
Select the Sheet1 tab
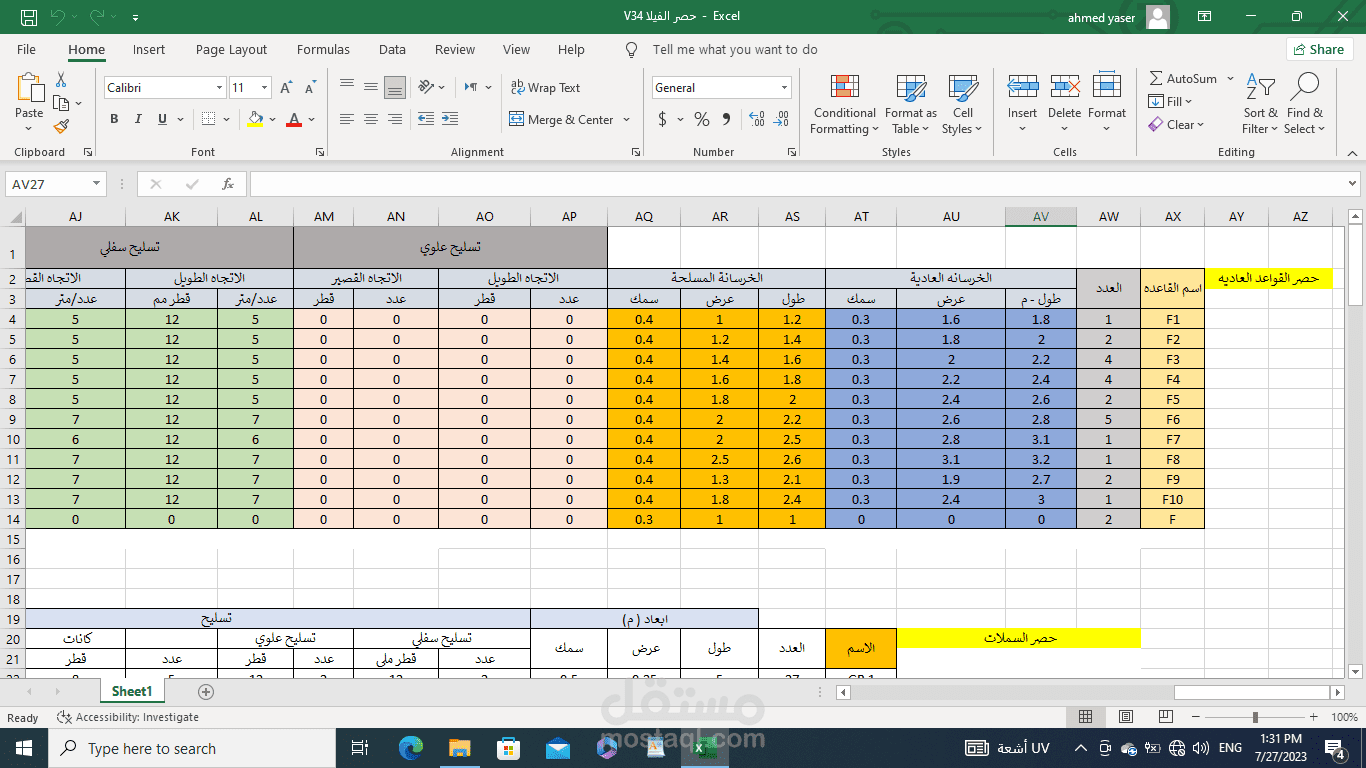132,691
